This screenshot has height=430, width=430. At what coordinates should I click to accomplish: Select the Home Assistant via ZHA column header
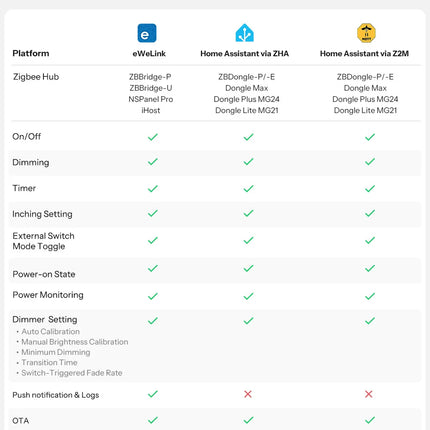(245, 53)
